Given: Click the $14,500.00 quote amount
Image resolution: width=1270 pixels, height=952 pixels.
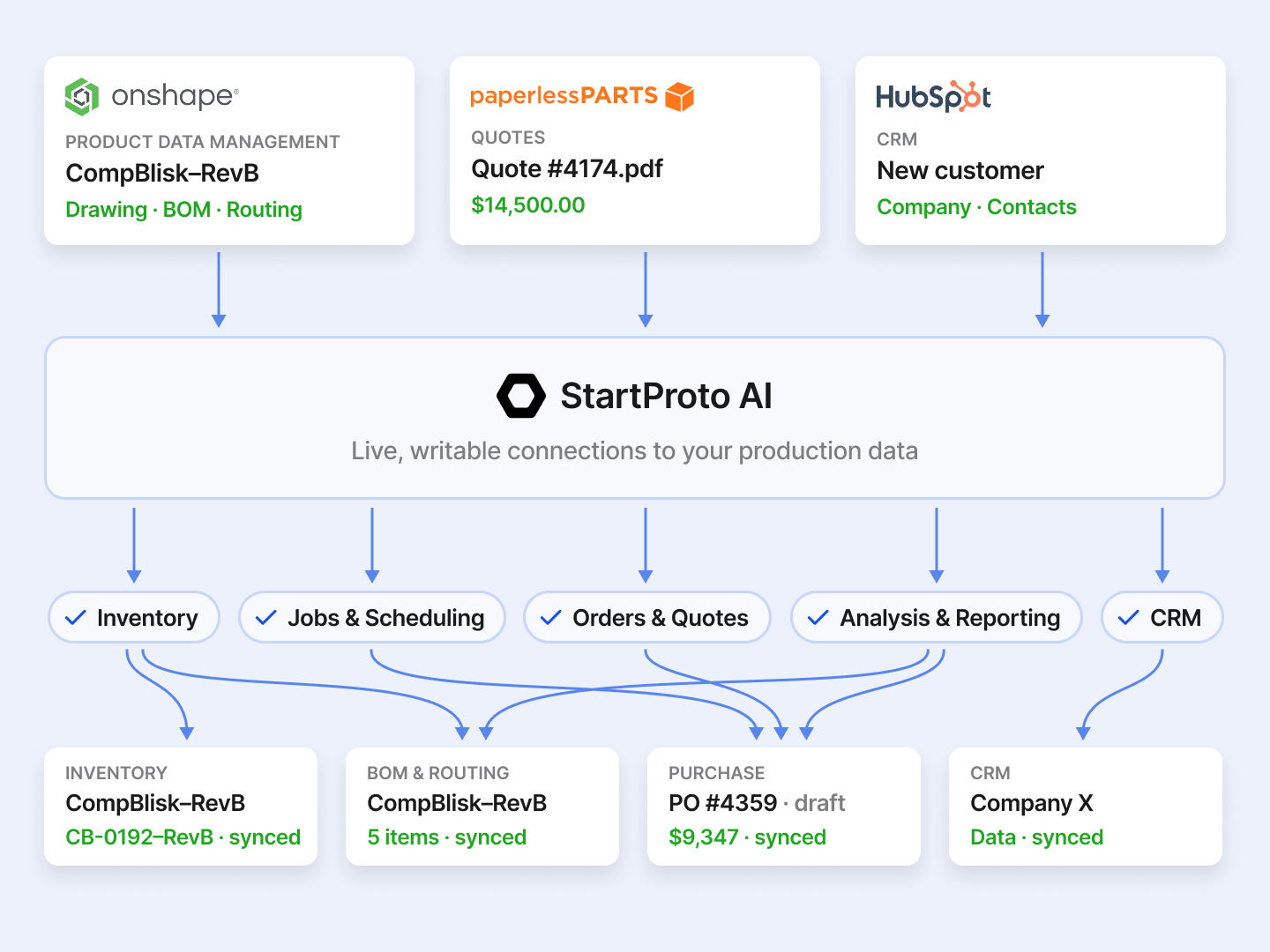Looking at the screenshot, I should click(528, 205).
